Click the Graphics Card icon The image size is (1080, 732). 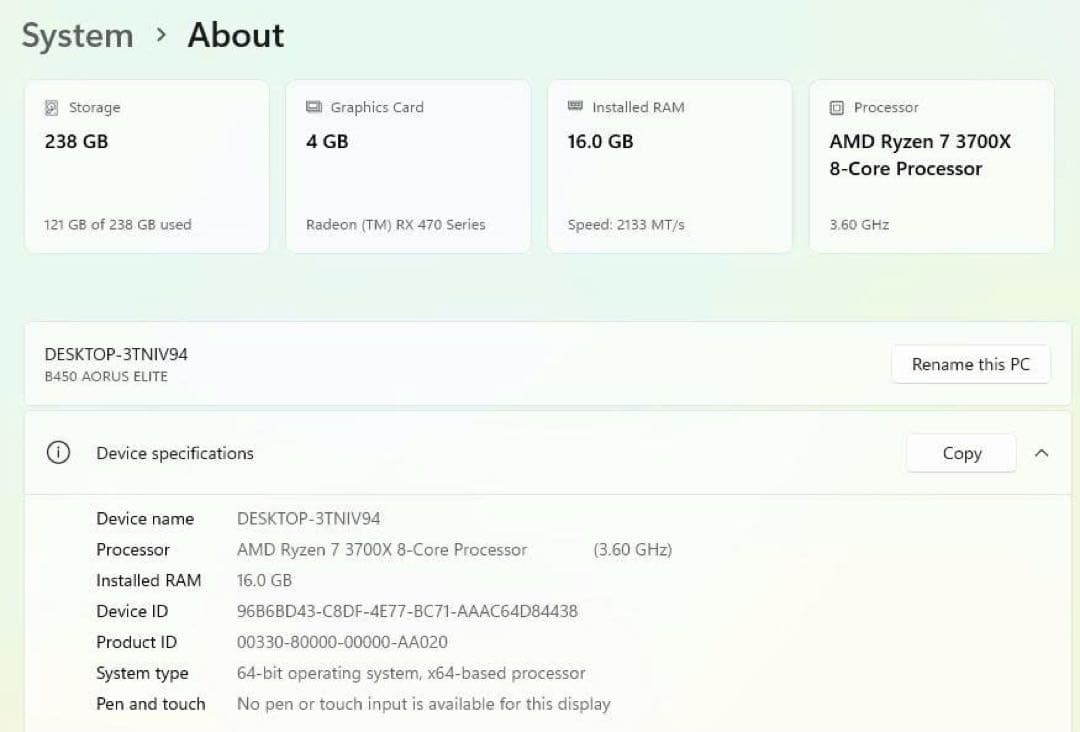click(x=315, y=107)
